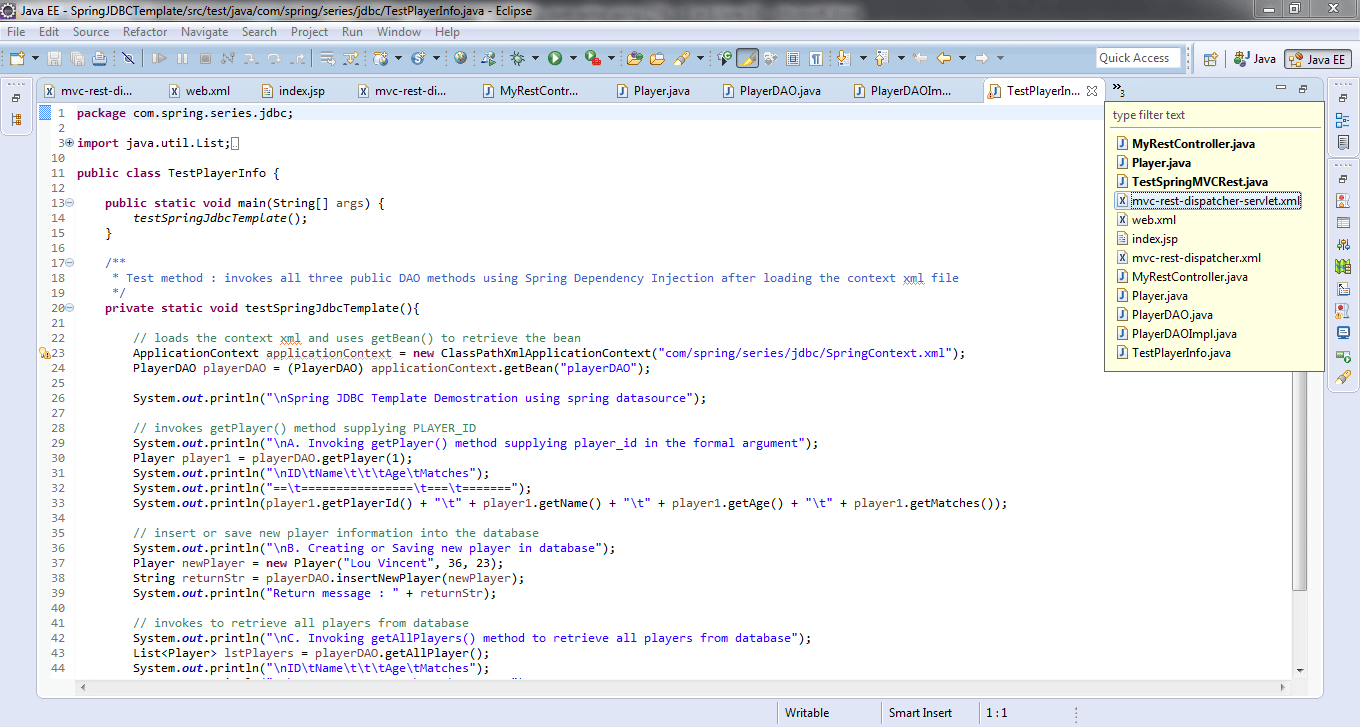Print the current source file
The width and height of the screenshot is (1360, 727).
tap(98, 57)
